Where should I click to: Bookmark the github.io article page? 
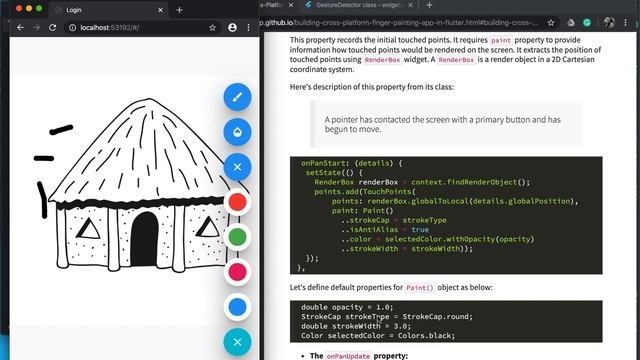click(x=551, y=22)
